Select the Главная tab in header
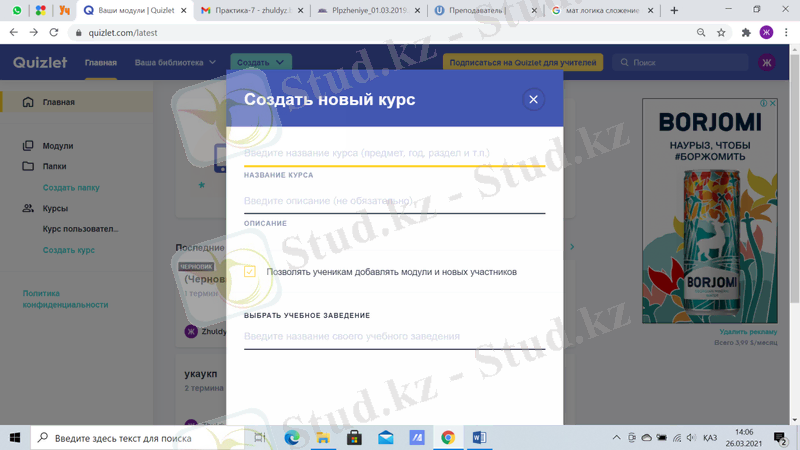 coord(101,62)
